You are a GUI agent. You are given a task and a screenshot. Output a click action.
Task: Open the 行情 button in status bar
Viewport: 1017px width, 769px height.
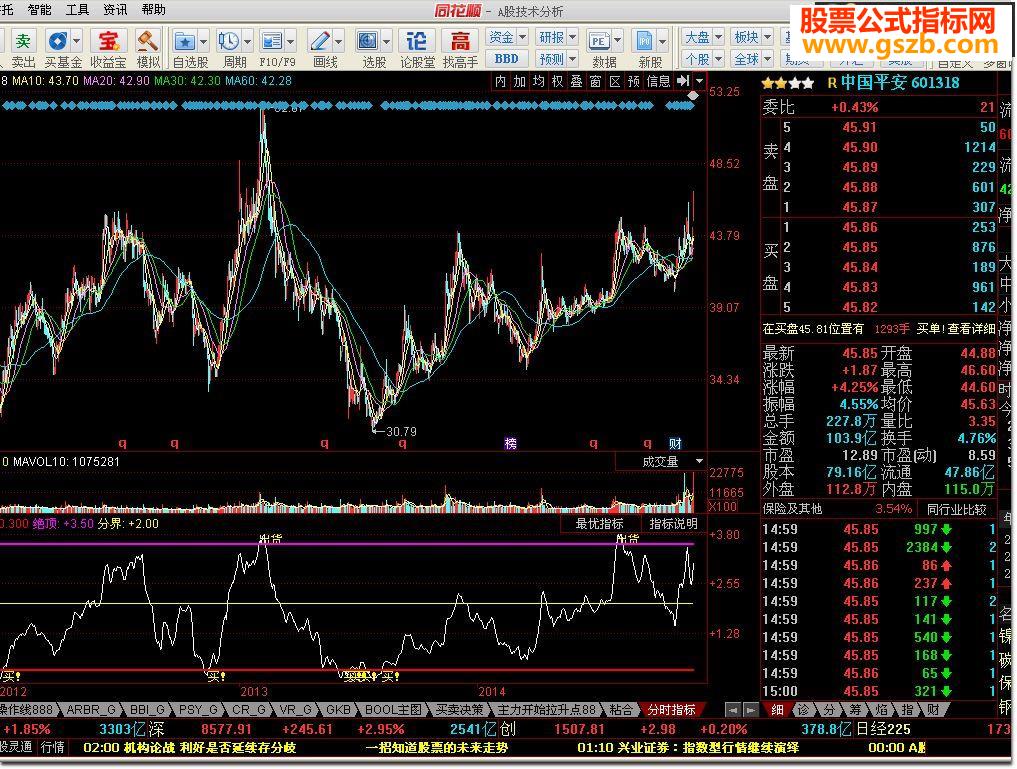pyautogui.click(x=53, y=747)
